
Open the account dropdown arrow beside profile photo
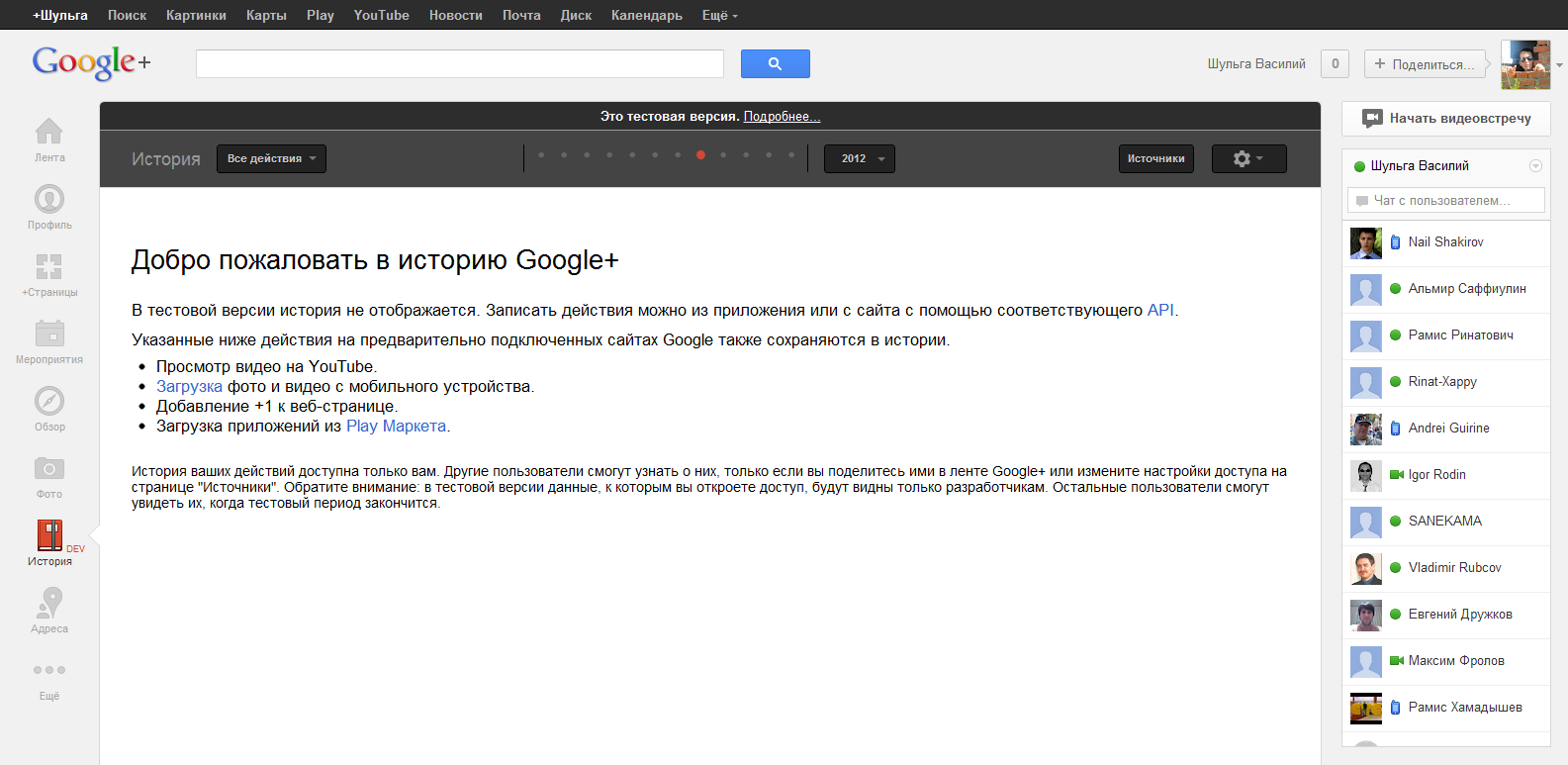point(1559,65)
